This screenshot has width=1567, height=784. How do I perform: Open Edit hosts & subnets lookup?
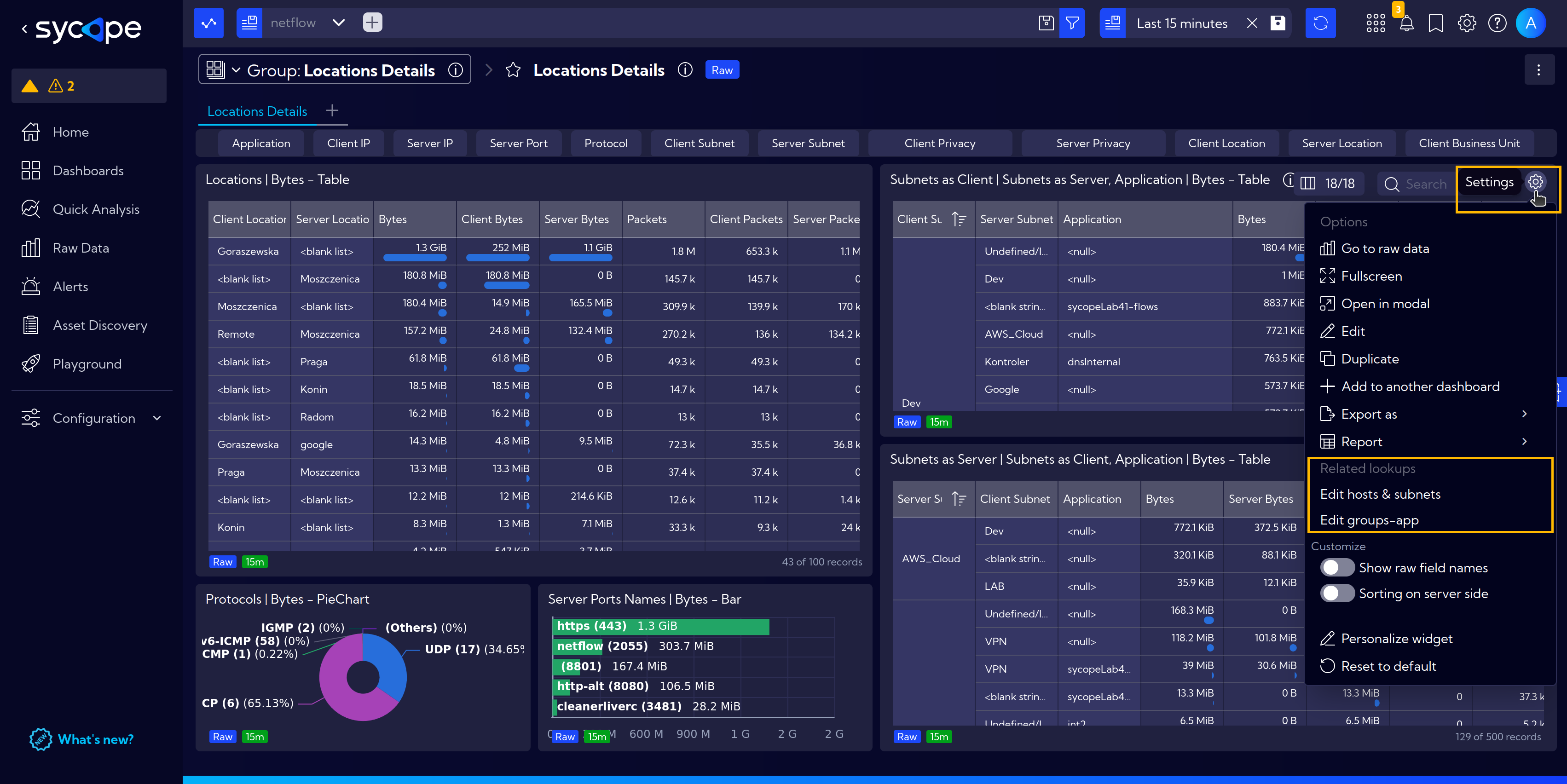click(1380, 494)
